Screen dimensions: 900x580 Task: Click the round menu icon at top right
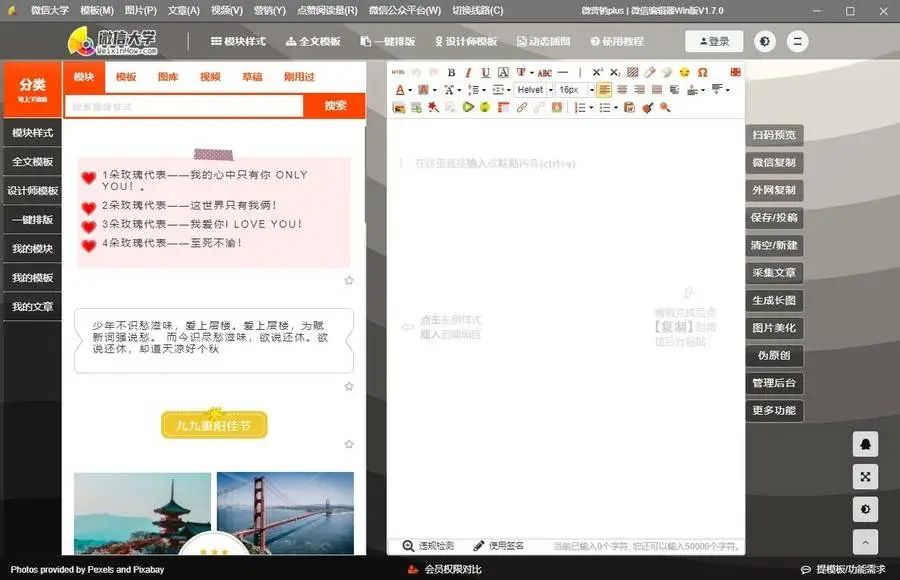[x=797, y=41]
